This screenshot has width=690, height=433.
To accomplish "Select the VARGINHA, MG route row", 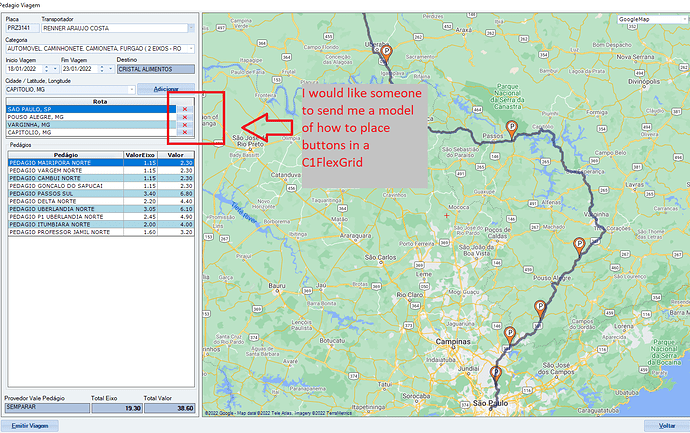I will 92,125.
